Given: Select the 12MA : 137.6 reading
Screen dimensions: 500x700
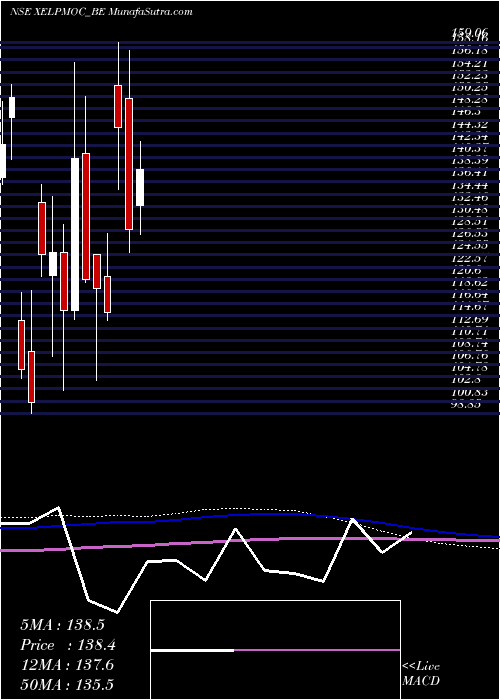Looking at the screenshot, I should (x=67, y=665).
